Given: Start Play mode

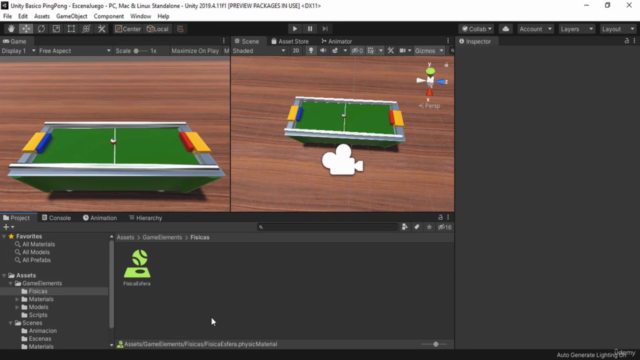Looking at the screenshot, I should pyautogui.click(x=295, y=29).
